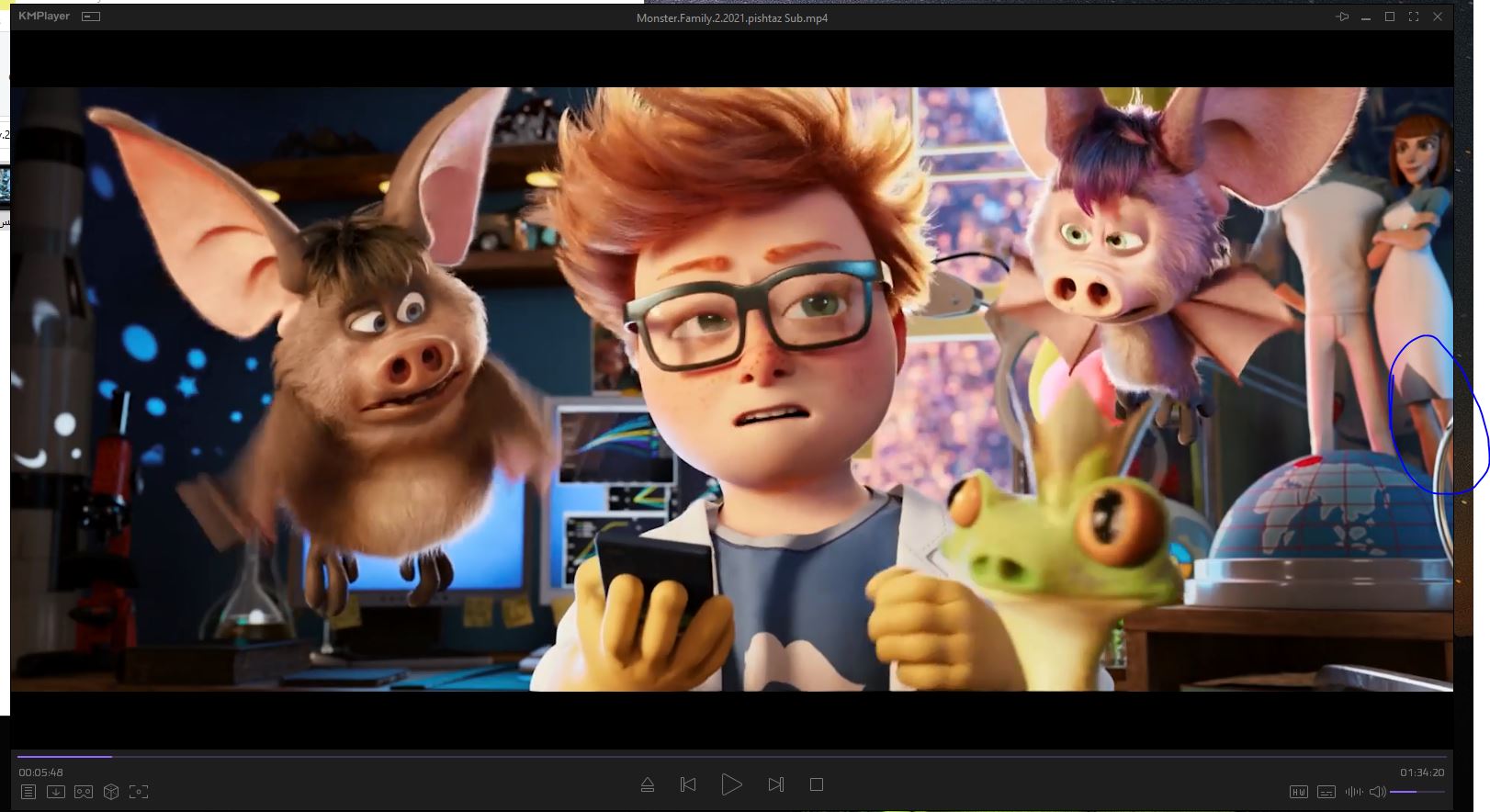Play the paused video
The height and width of the screenshot is (812, 1490).
(731, 784)
